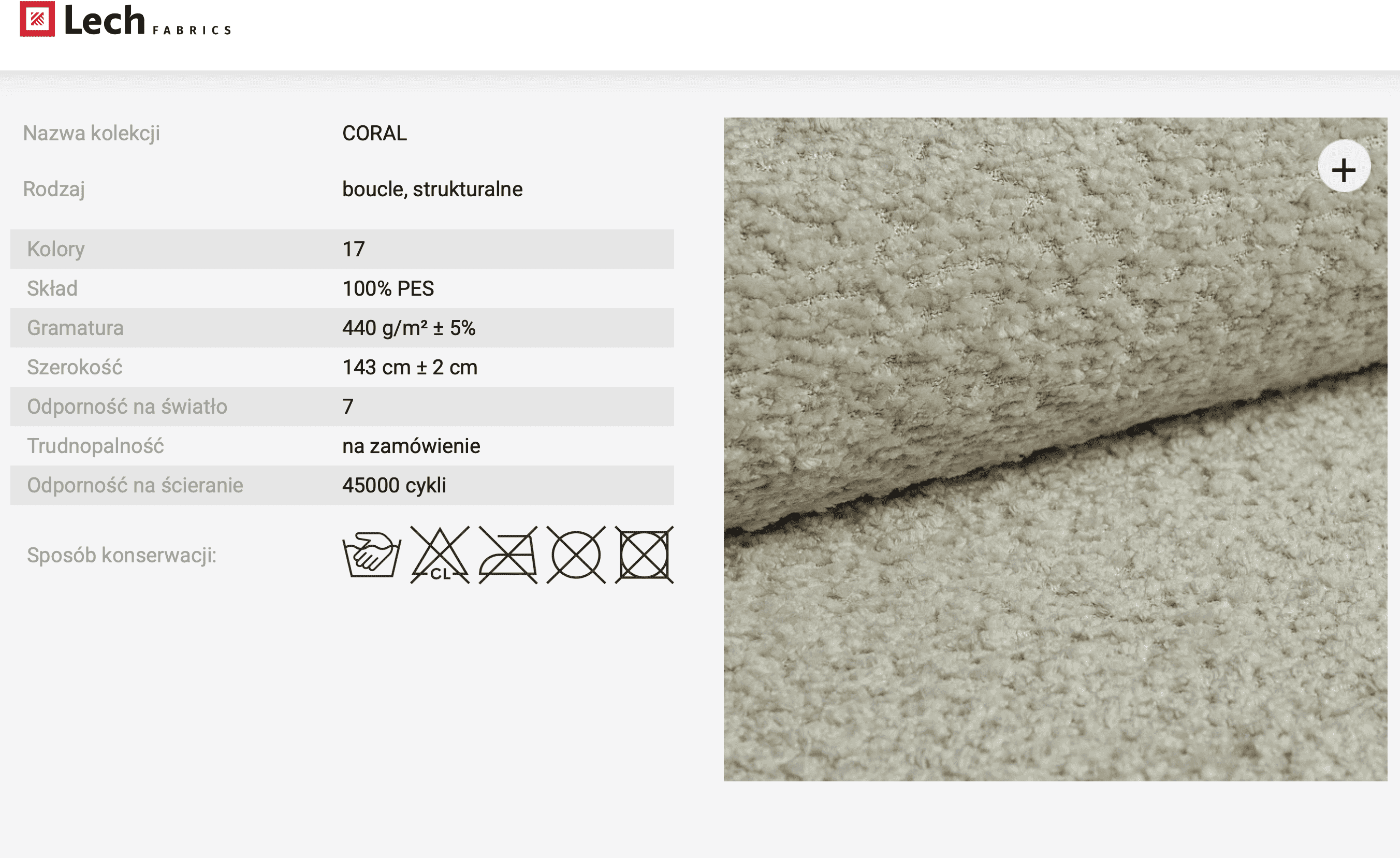Click the Kolory row value 17
The width and height of the screenshot is (1400, 858).
[x=354, y=249]
